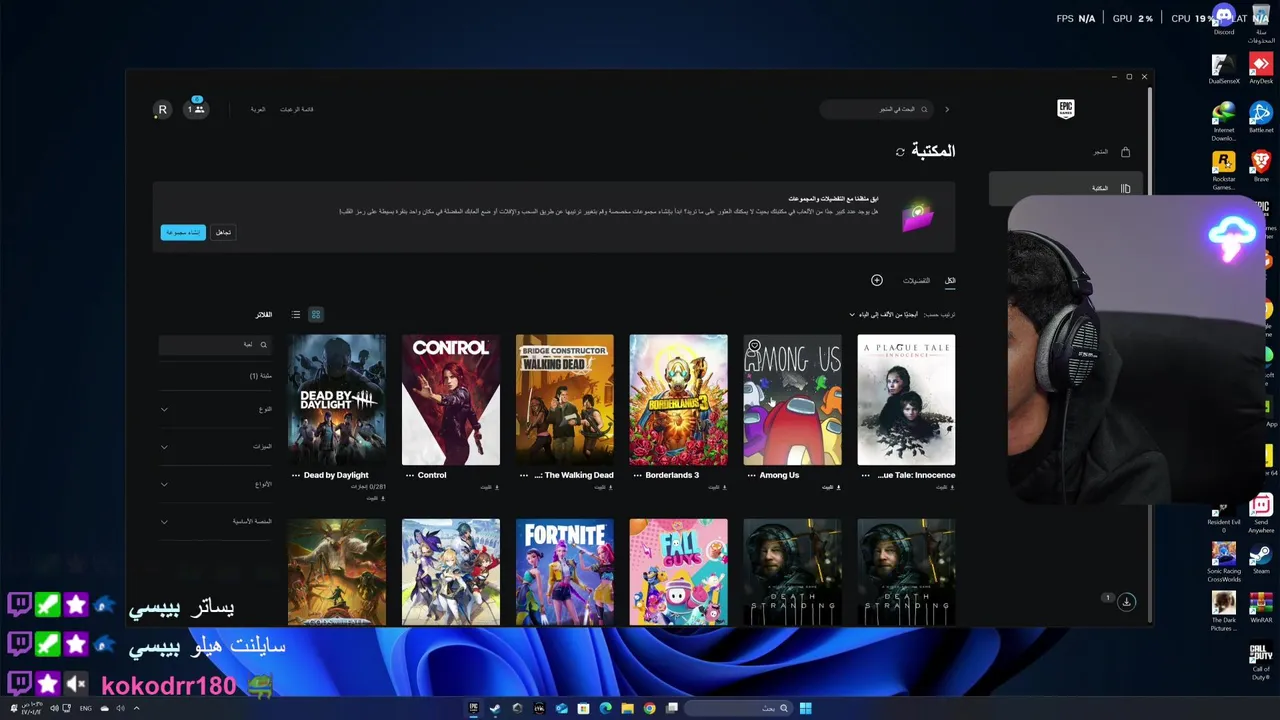Expand the Genre (النوع) filter section
The height and width of the screenshot is (720, 1280).
click(x=215, y=409)
